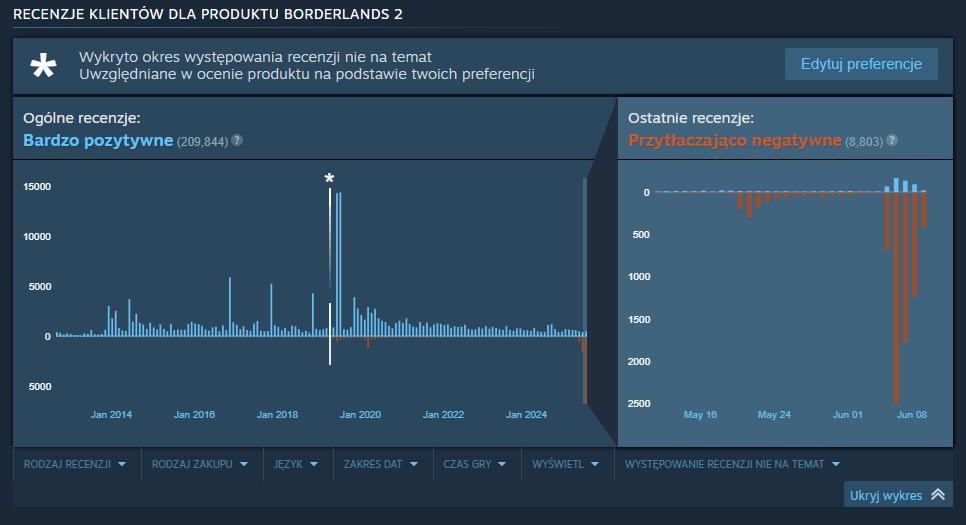Open the help icon next to overall review count
966x525 pixels.
tap(237, 140)
